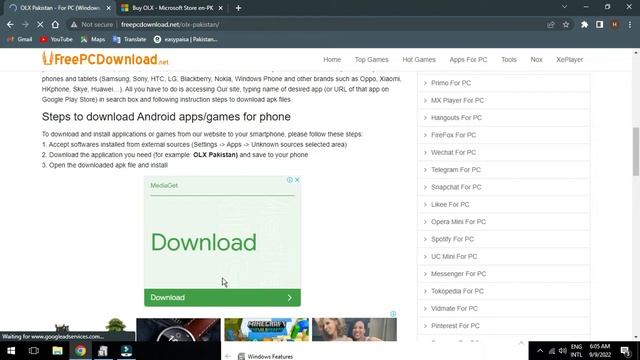Close the Buy OLX Microsoft Store tab
This screenshot has height=360, width=640.
click(x=220, y=8)
